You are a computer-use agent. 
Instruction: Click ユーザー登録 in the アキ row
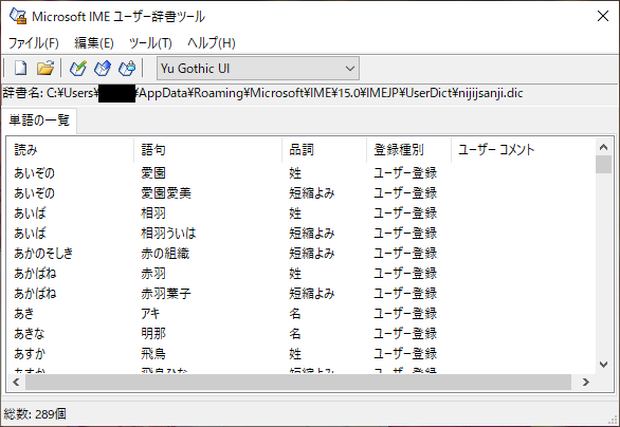(405, 314)
